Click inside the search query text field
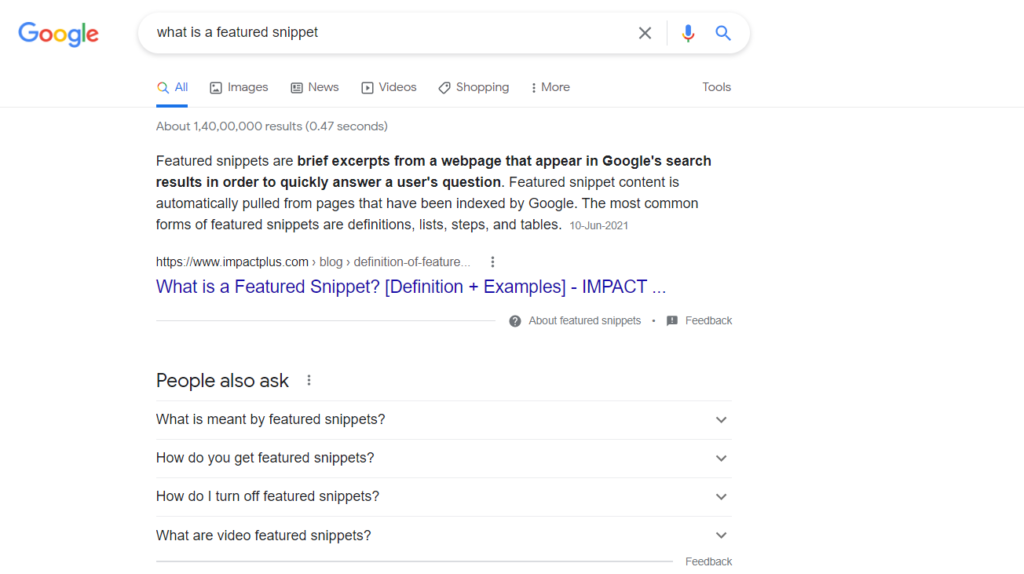 (392, 33)
